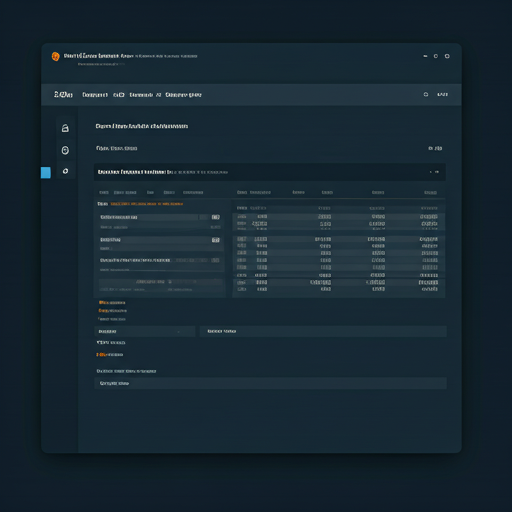Open the padlock icon in the left sidebar

(x=65, y=128)
